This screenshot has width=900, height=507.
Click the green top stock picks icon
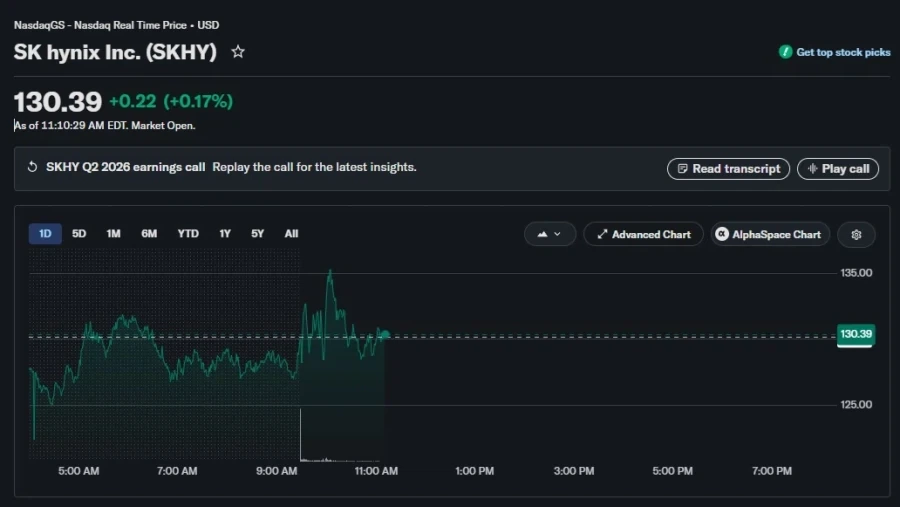click(x=785, y=52)
